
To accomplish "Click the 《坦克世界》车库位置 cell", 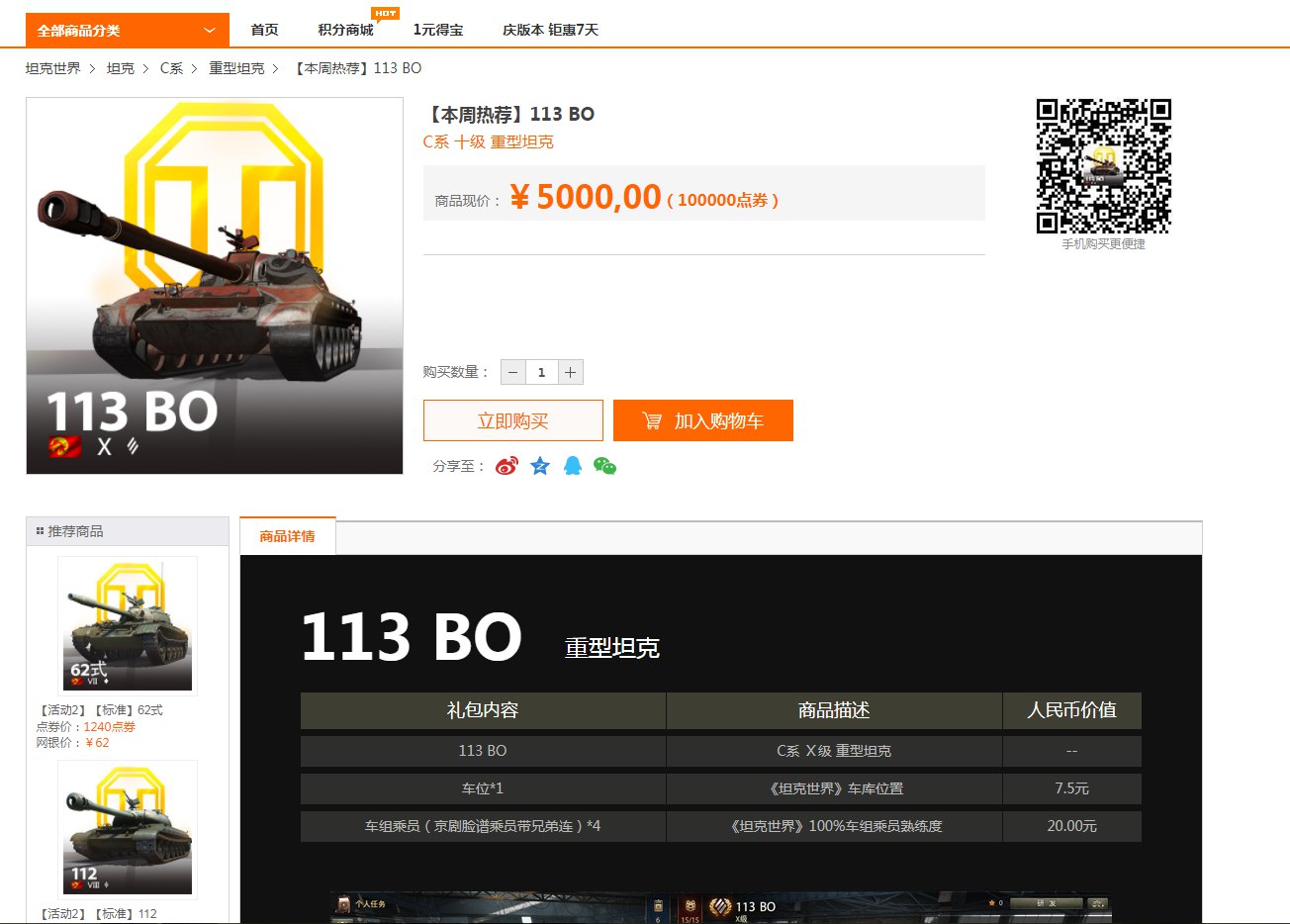I will [835, 788].
